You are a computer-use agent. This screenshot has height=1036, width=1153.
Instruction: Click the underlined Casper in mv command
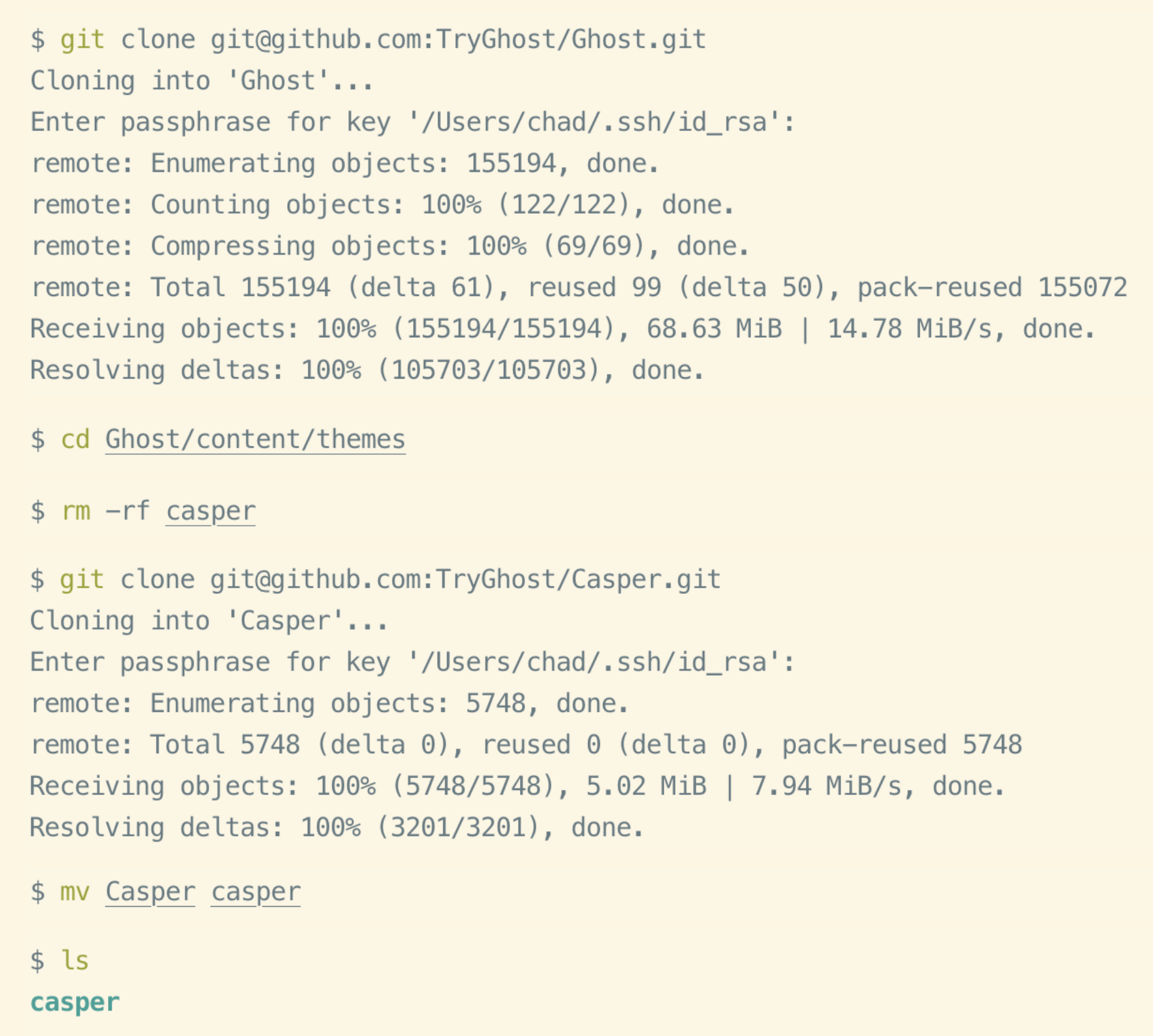point(150,892)
